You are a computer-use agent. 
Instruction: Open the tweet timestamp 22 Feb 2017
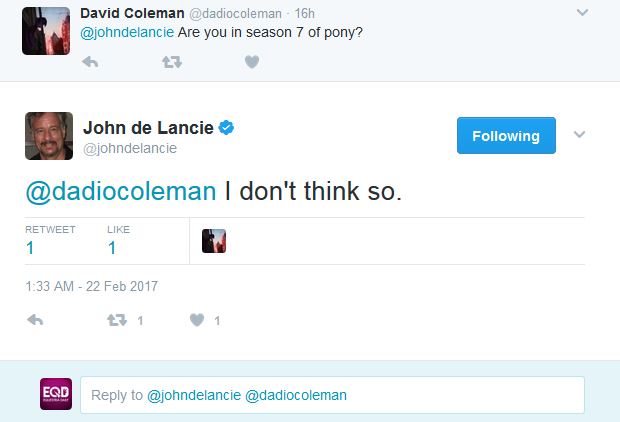[x=92, y=286]
